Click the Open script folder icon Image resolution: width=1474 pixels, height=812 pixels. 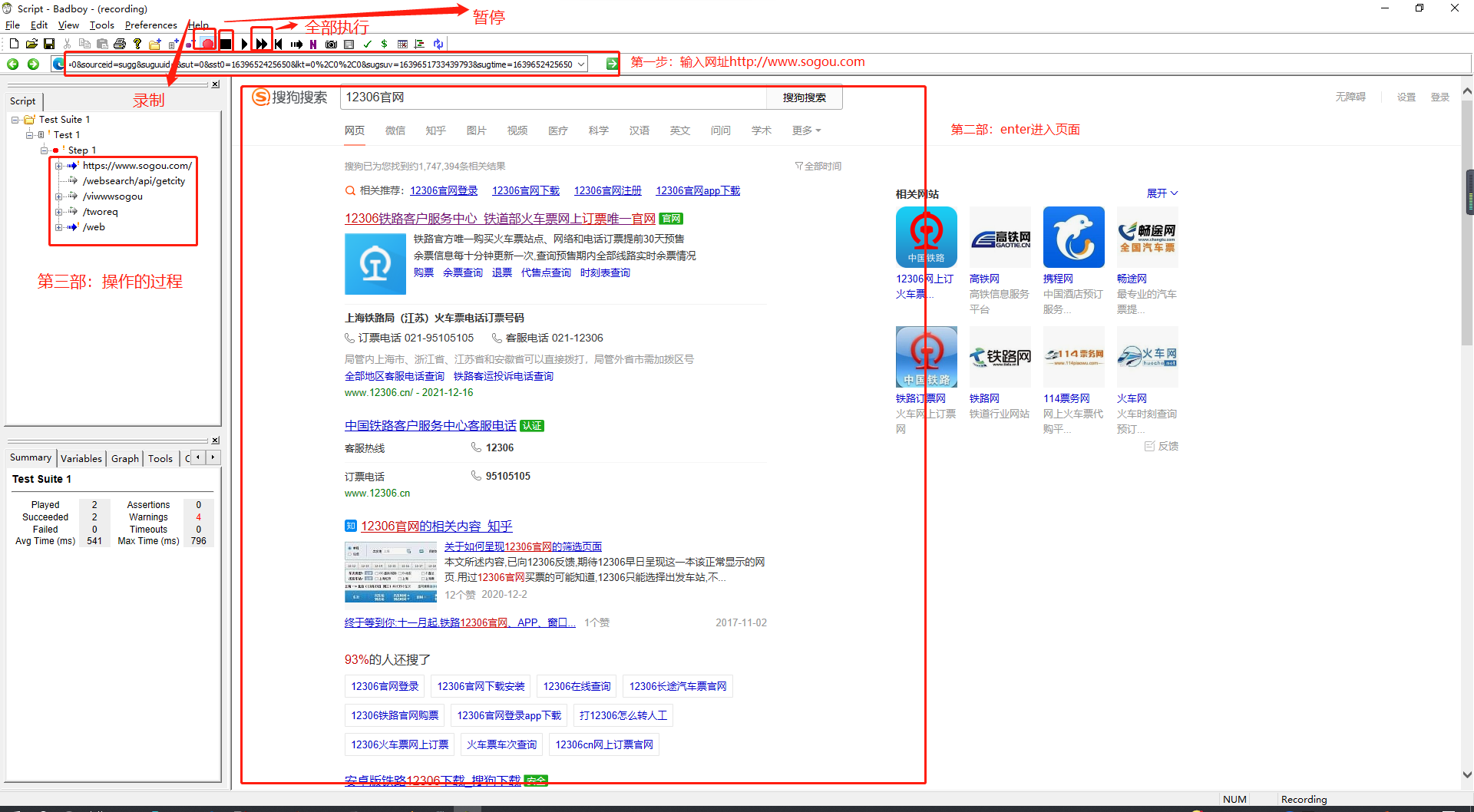pos(31,44)
